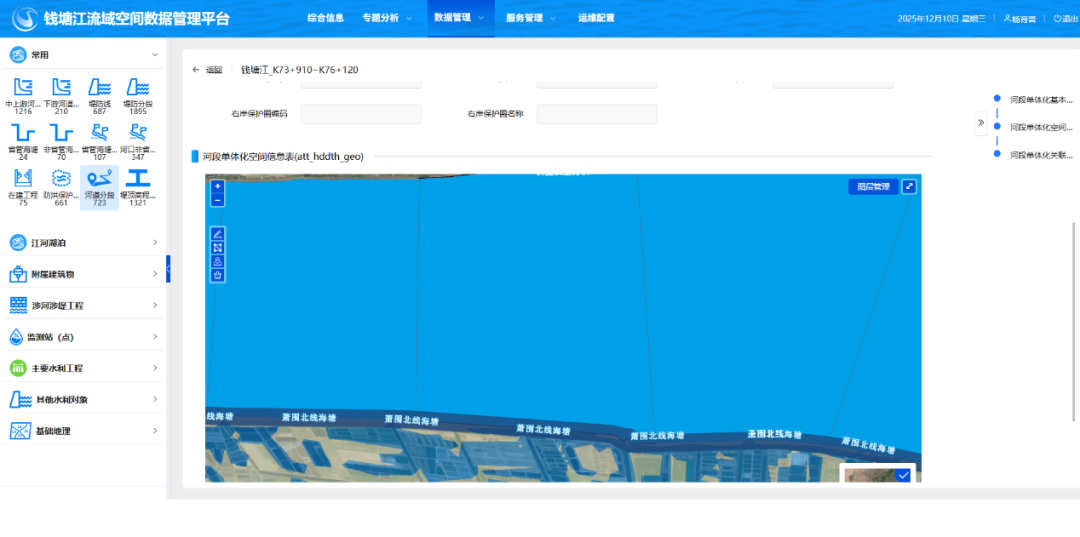Select the pencil draw tool on map

coord(218,233)
